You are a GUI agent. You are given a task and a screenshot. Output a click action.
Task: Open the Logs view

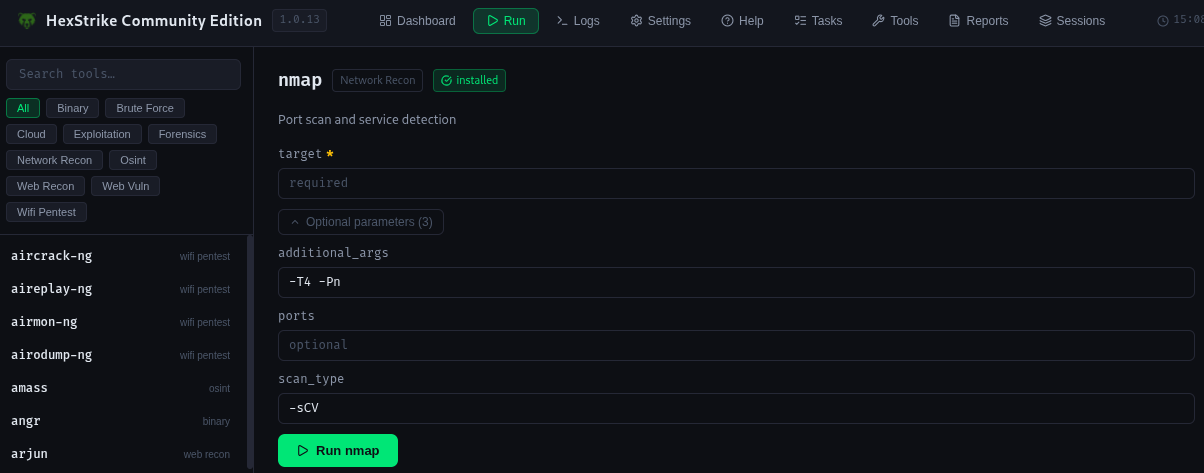578,21
